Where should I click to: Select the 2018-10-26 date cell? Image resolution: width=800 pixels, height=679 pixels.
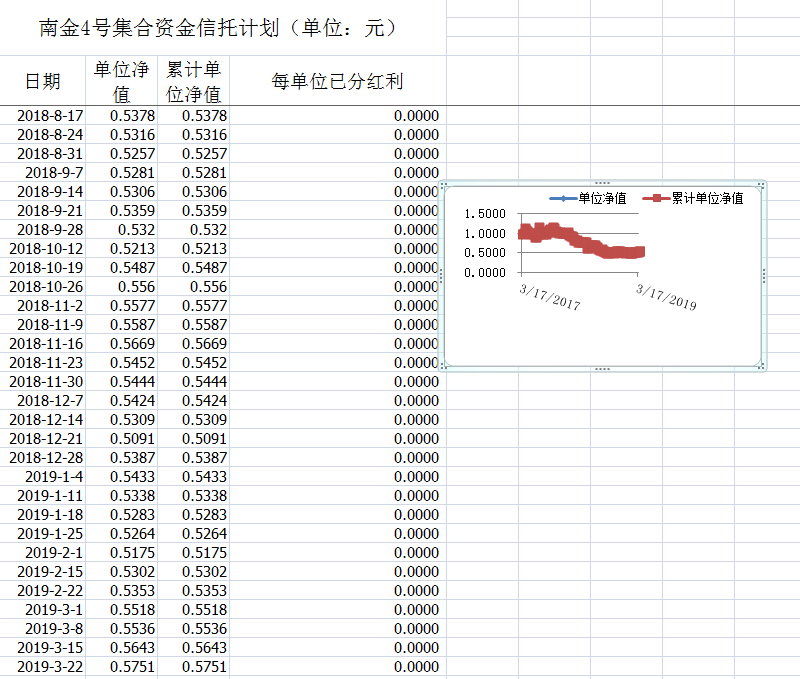coord(43,287)
